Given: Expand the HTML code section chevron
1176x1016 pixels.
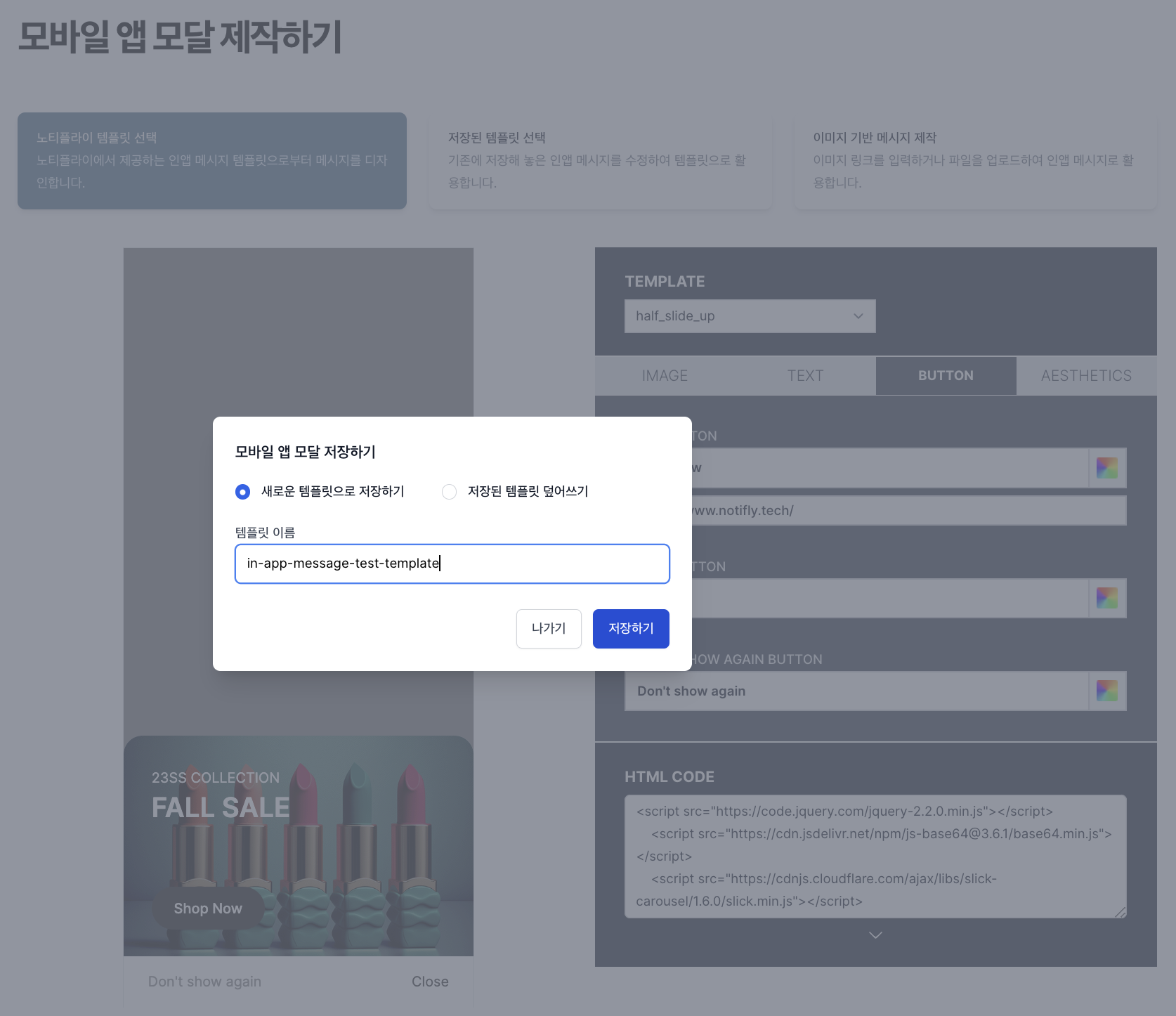Looking at the screenshot, I should pos(875,935).
